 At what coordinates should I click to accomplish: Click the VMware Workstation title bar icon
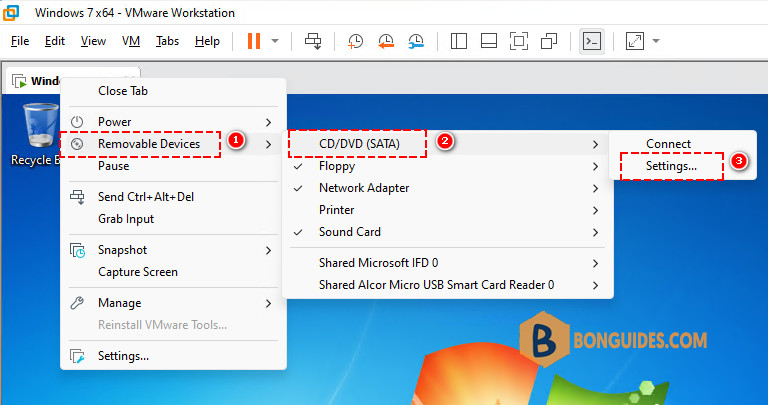pos(11,12)
